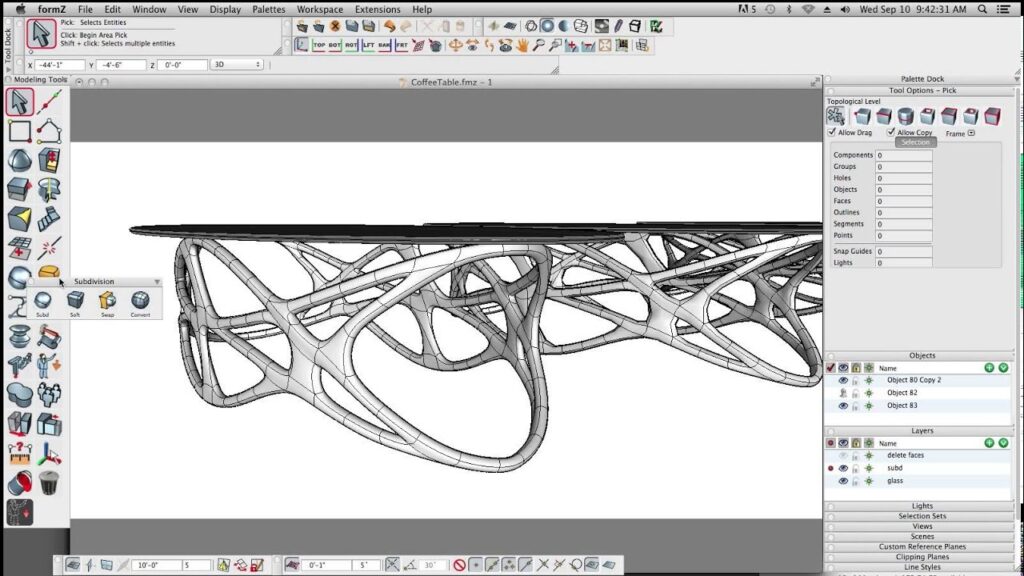Select the Convert subdivision tool
Screen dimensions: 1024x576
[140, 300]
